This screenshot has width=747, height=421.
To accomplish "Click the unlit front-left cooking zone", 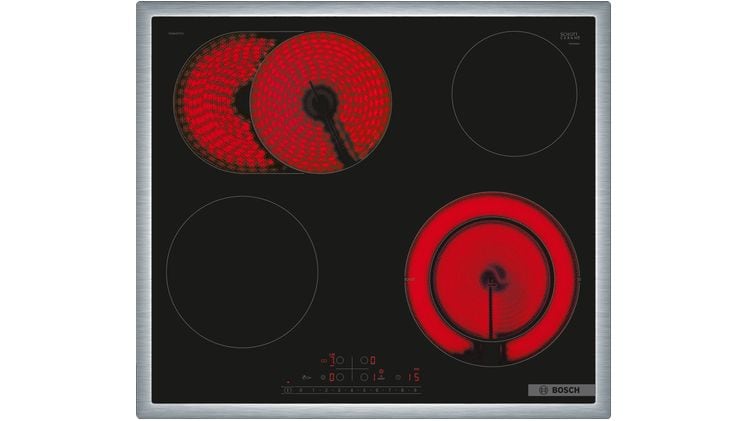I will [x=242, y=271].
